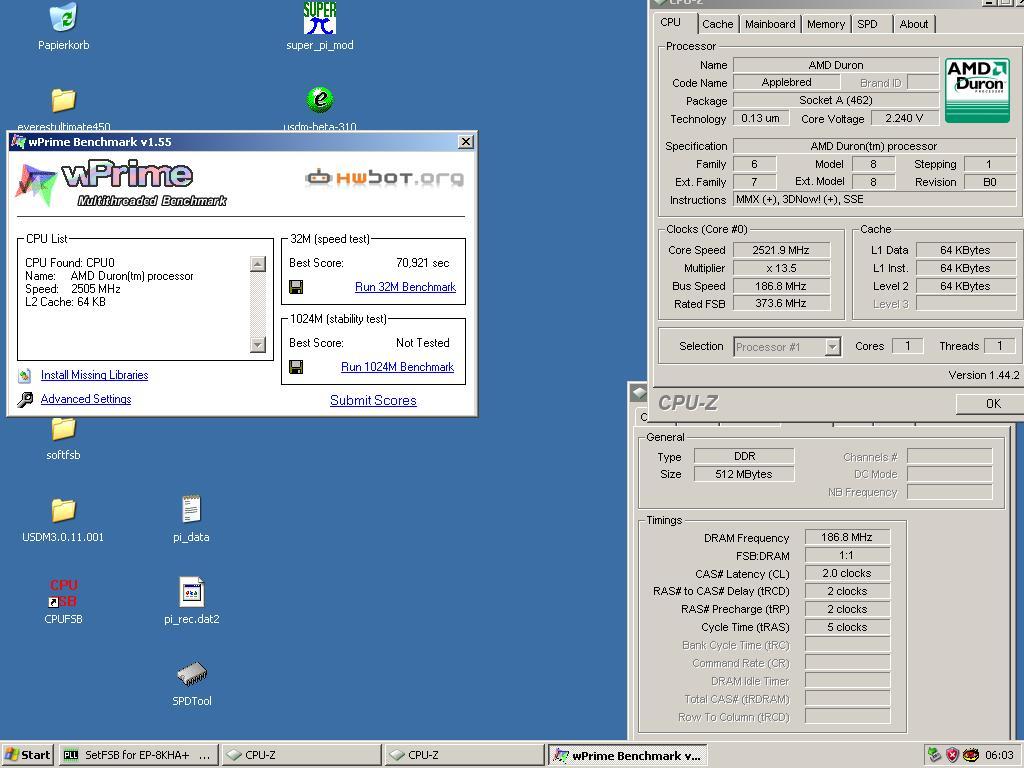This screenshot has width=1024, height=768.
Task: Switch to the Cache tab in CPU-Z
Action: (x=718, y=24)
